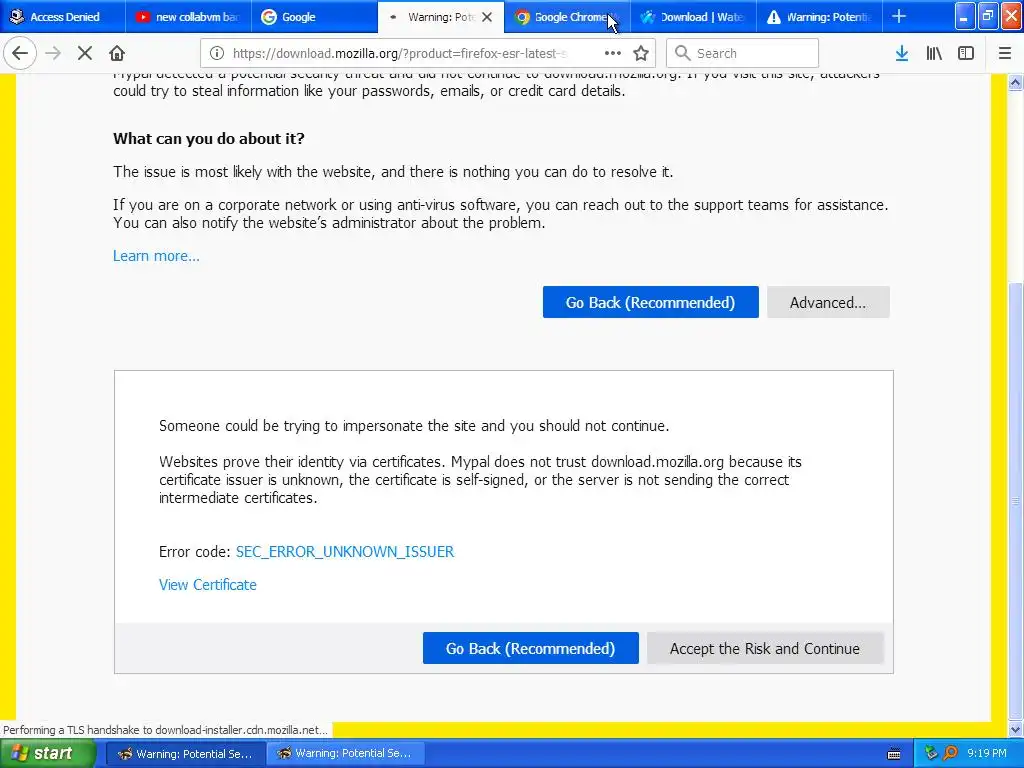Open the Library bookshelf icon

click(x=934, y=53)
